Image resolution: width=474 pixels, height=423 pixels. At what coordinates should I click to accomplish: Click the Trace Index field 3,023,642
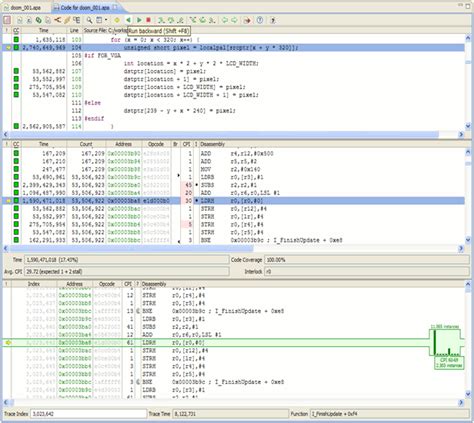(x=88, y=414)
